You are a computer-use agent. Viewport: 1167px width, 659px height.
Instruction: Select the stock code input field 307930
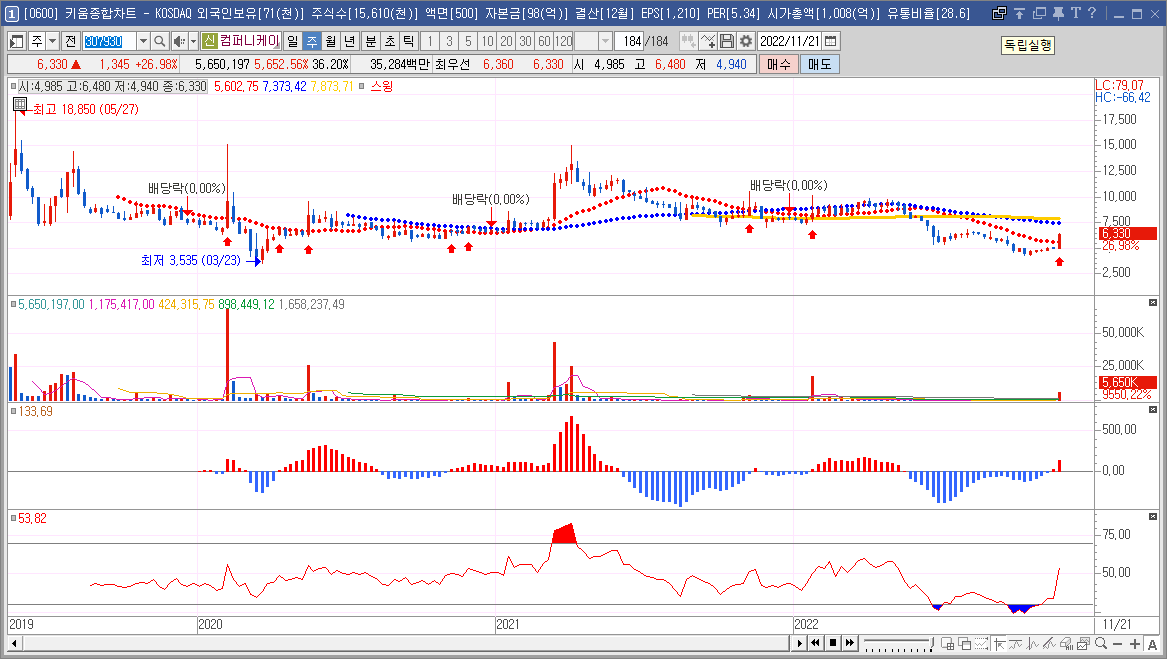pos(109,42)
